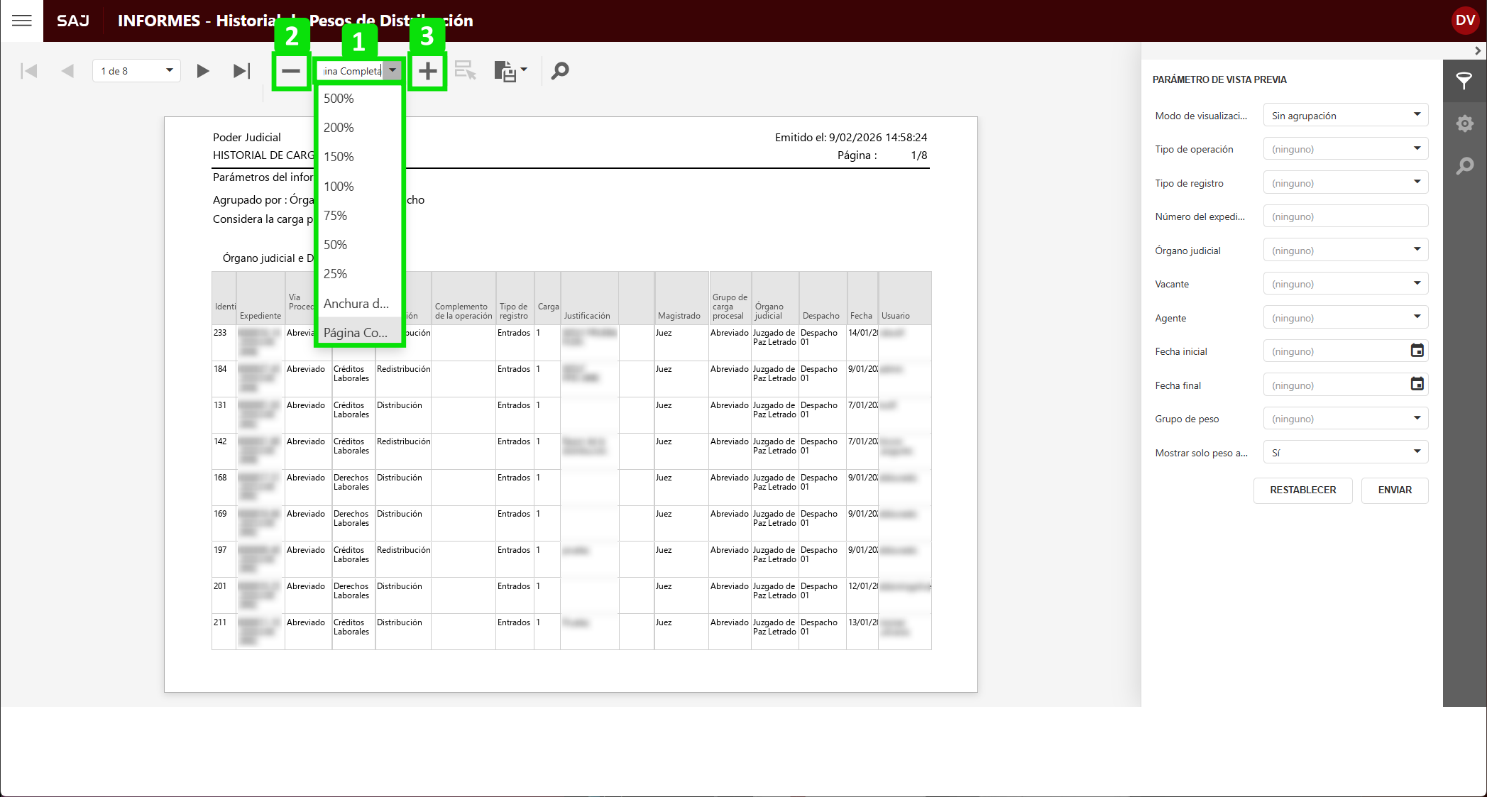Open the filter funnel sidebar panel
Screen dimensions: 1487x797
point(1464,81)
